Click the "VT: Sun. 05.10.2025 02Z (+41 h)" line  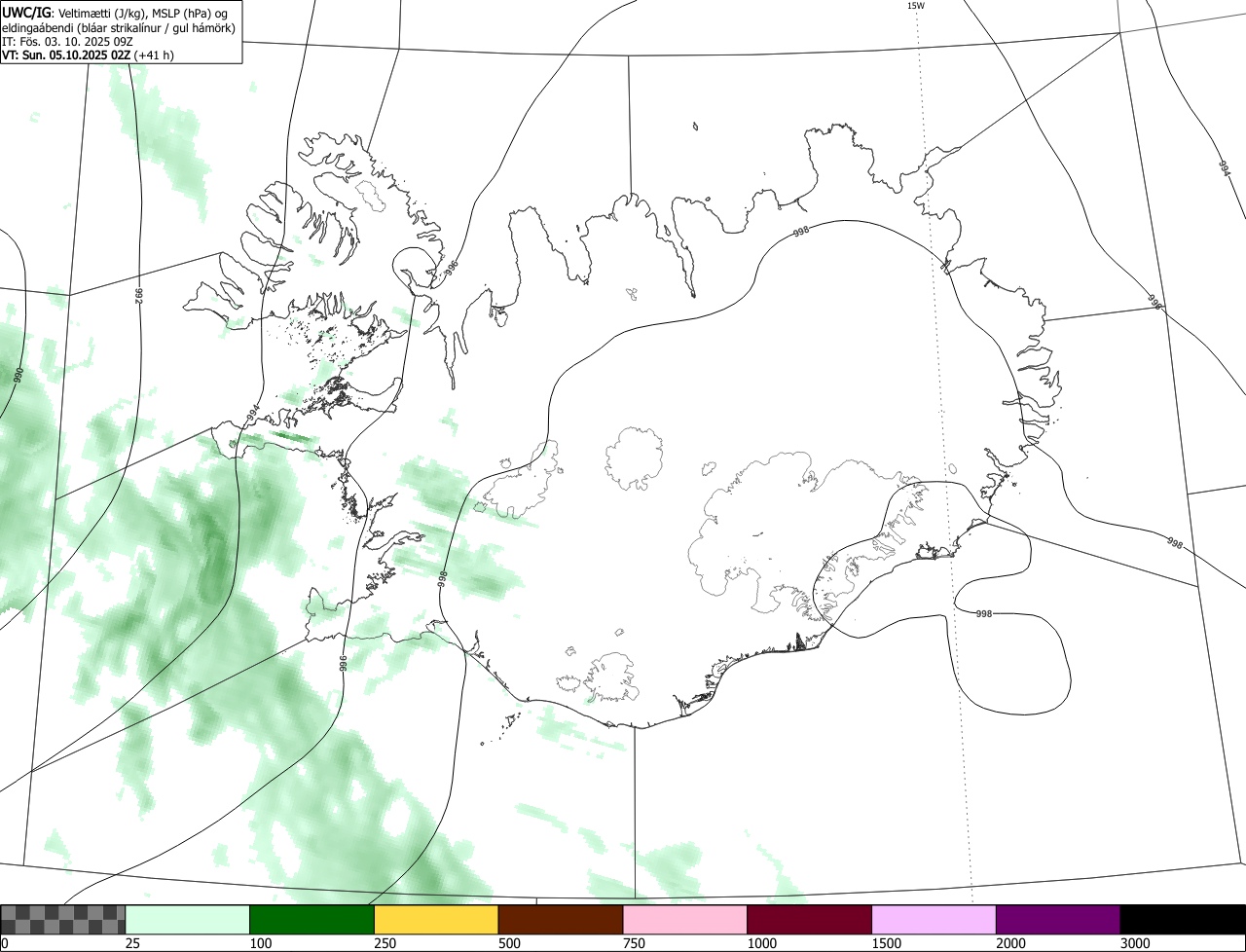click(x=88, y=55)
